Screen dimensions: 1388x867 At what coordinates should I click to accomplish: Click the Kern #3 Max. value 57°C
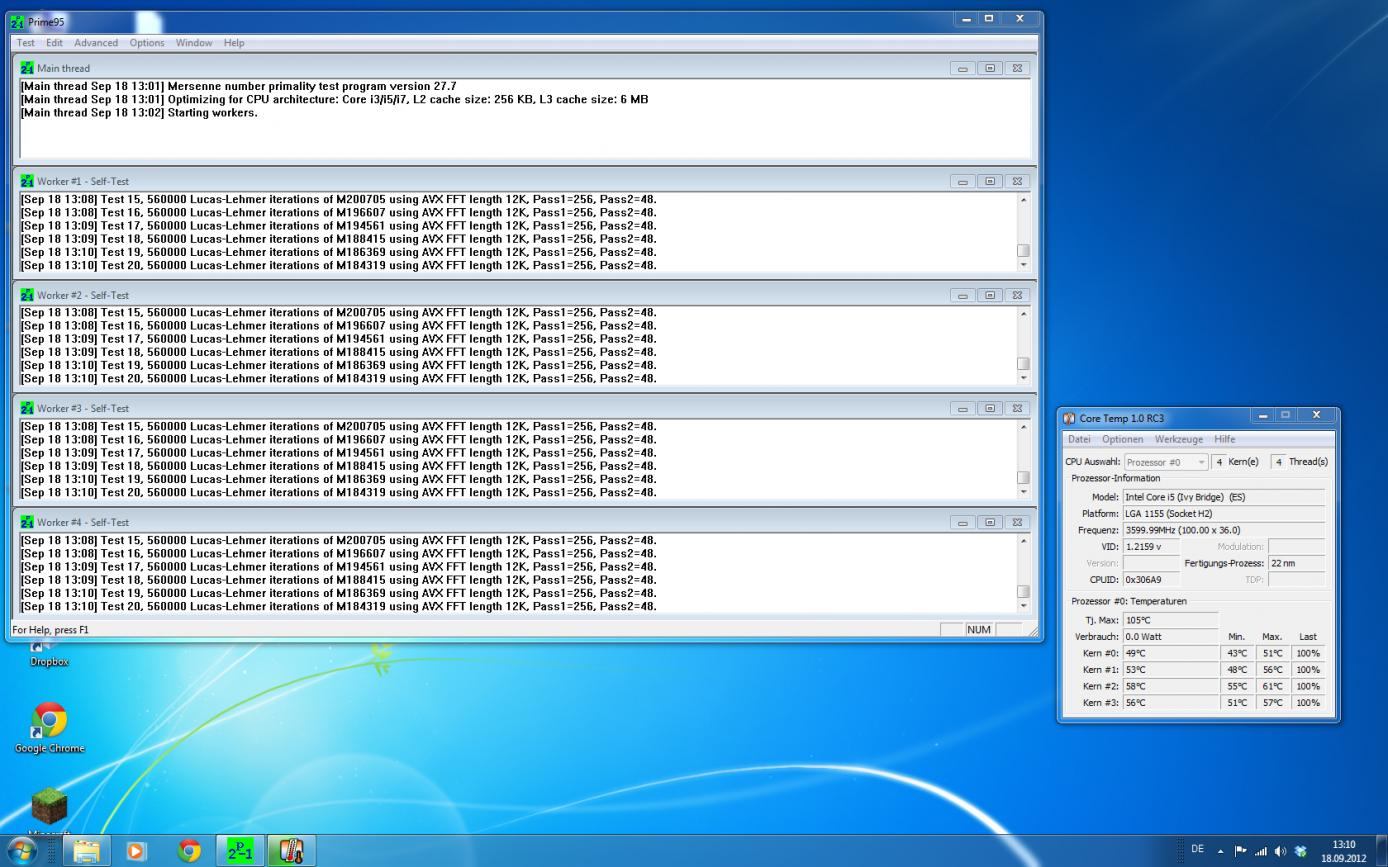pyautogui.click(x=1272, y=703)
